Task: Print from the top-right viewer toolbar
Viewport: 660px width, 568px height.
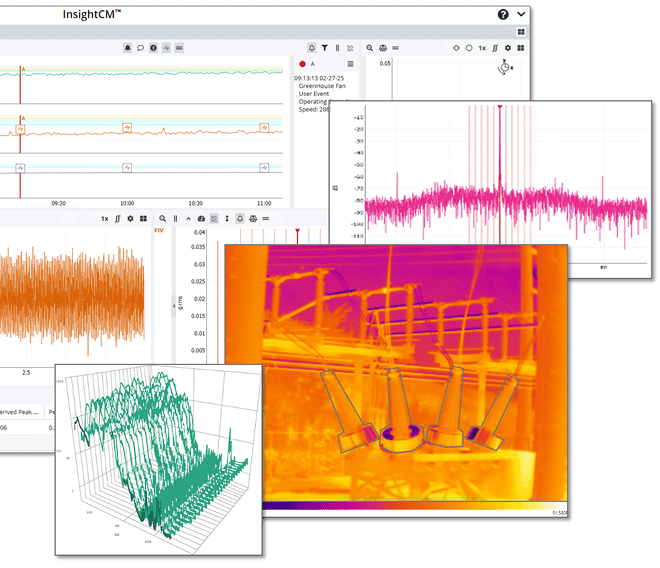Action: [383, 48]
